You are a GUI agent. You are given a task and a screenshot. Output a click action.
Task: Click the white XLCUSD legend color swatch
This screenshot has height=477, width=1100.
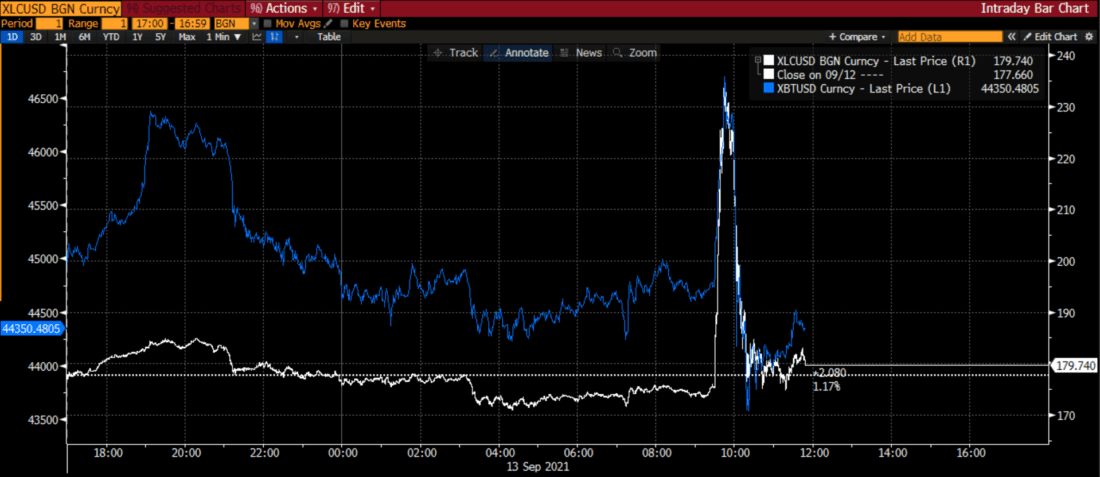(x=769, y=60)
